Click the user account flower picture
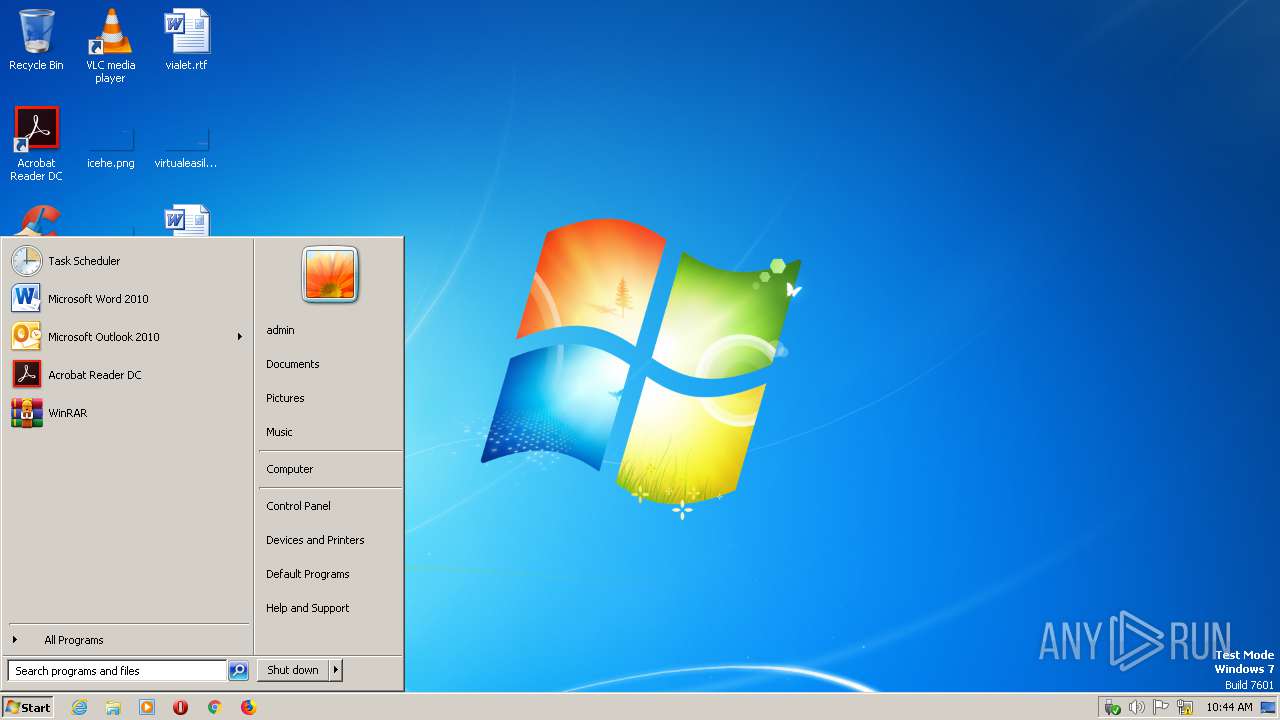 330,275
